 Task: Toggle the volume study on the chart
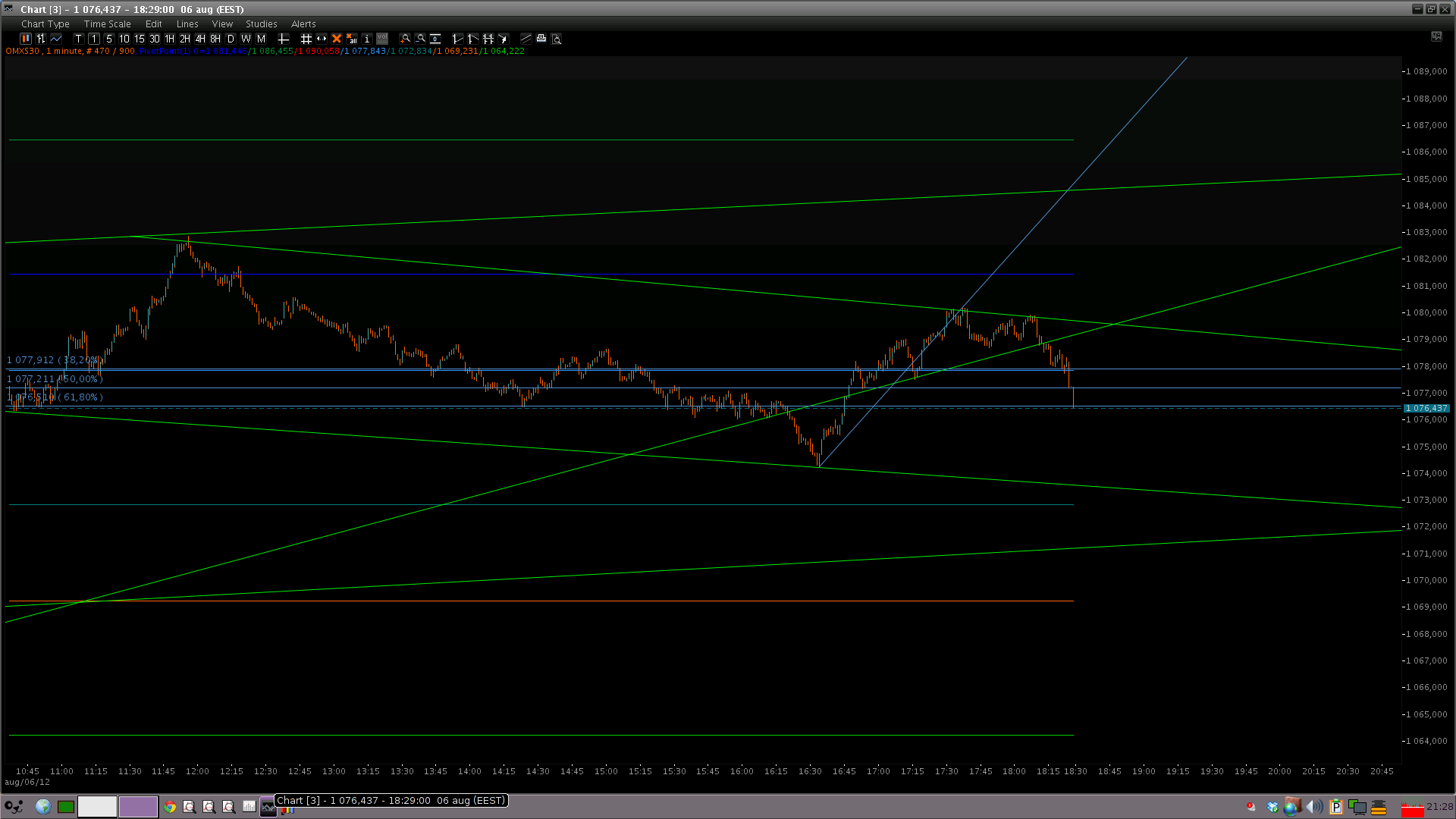(x=382, y=39)
